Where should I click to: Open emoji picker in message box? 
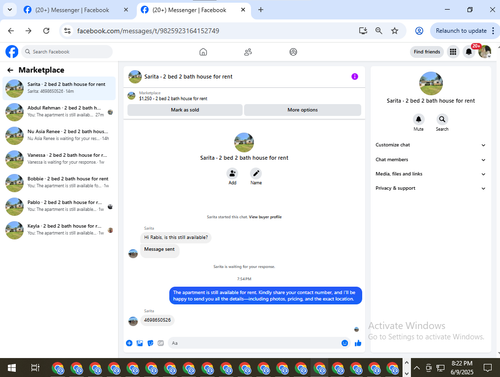pyautogui.click(x=345, y=343)
